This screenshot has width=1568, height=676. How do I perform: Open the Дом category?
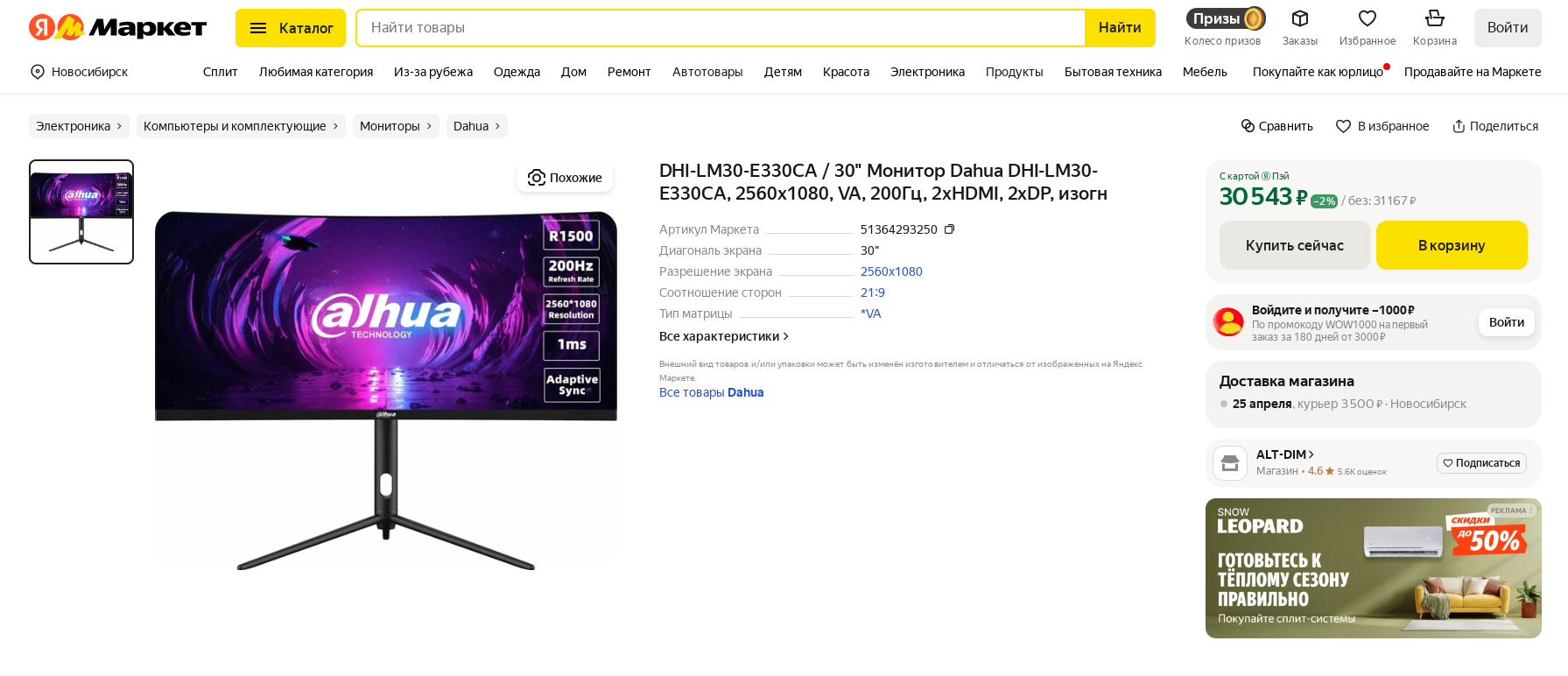[573, 72]
